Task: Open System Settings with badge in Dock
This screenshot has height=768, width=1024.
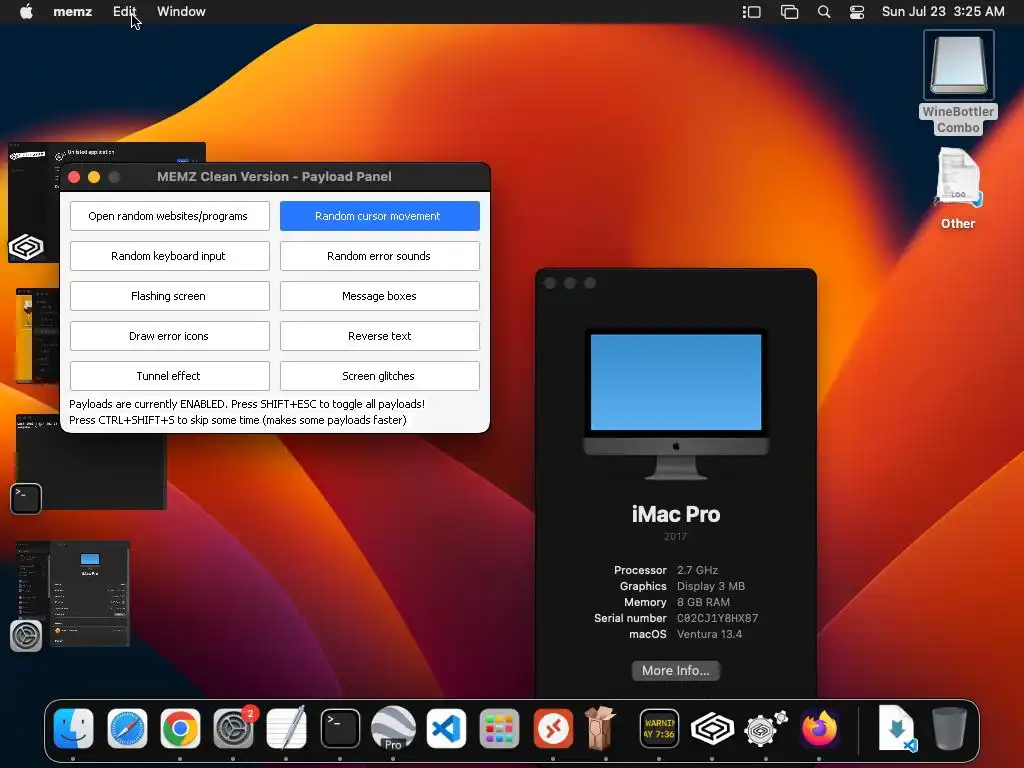Action: 234,728
